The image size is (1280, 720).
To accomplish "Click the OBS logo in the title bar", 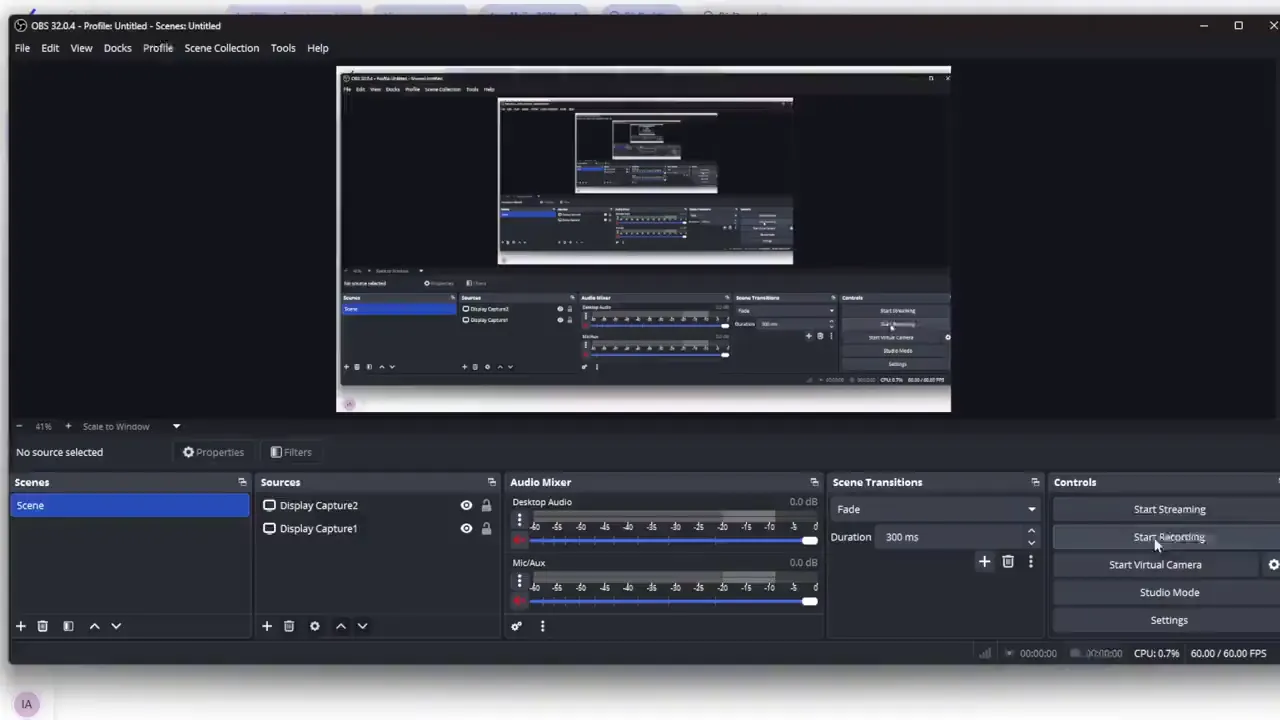I will click(x=21, y=25).
